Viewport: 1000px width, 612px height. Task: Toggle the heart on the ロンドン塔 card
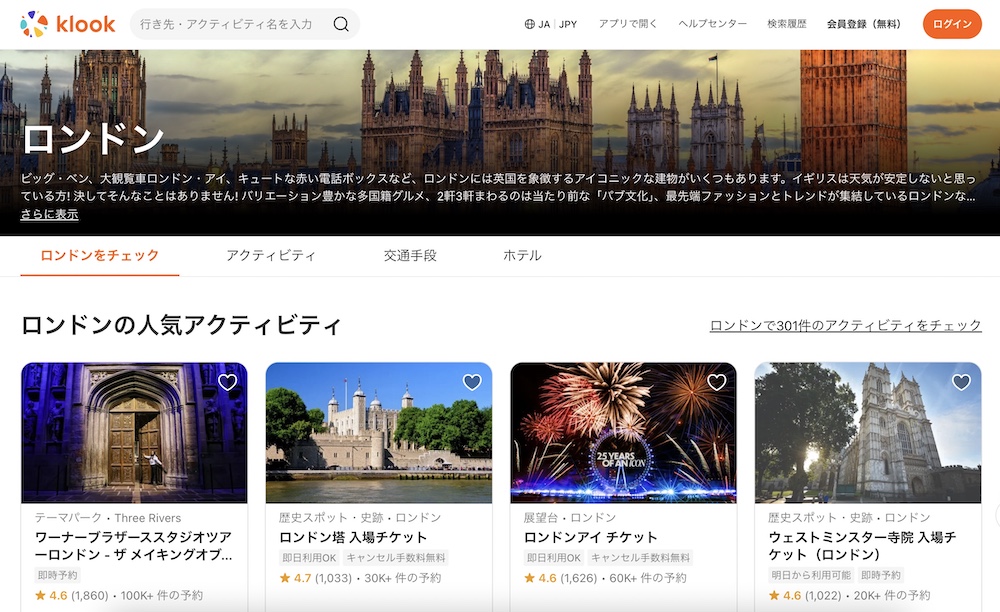[472, 382]
